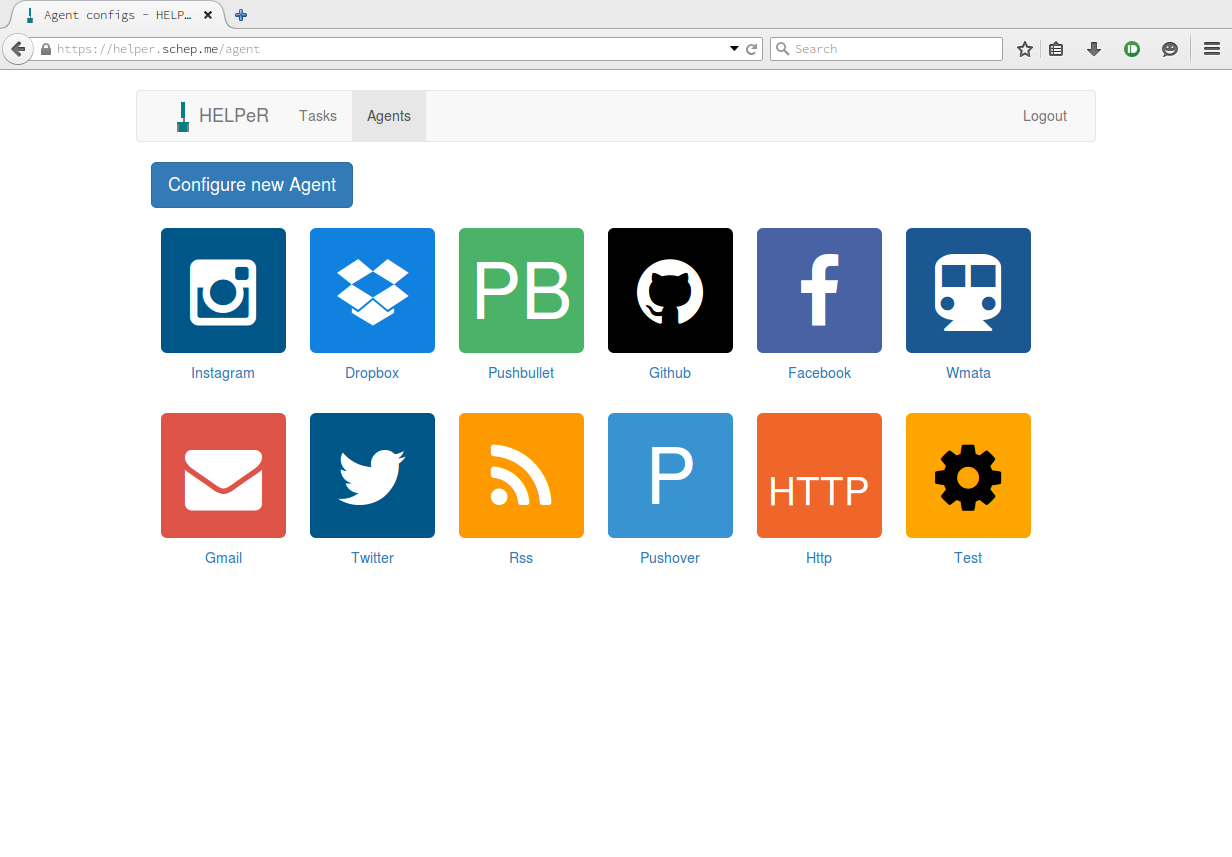1232x857 pixels.
Task: Open the Dropbox agent icon
Action: coord(372,291)
